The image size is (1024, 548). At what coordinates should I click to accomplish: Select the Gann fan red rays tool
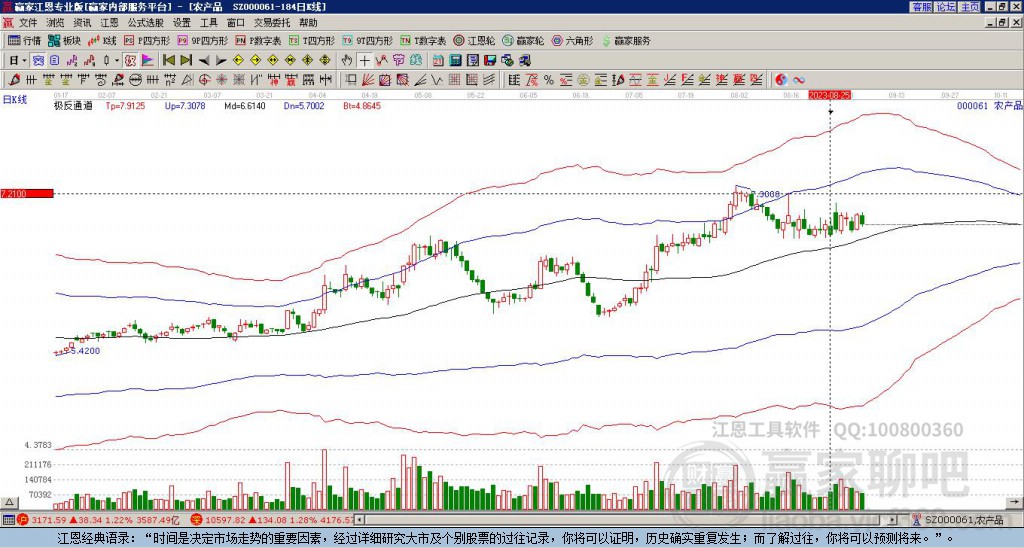coord(367,80)
